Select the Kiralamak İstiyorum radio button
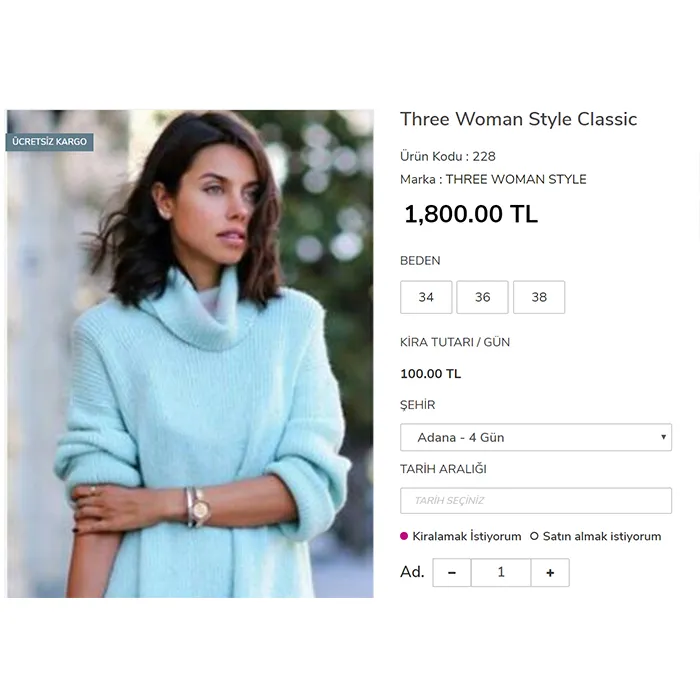 [404, 536]
